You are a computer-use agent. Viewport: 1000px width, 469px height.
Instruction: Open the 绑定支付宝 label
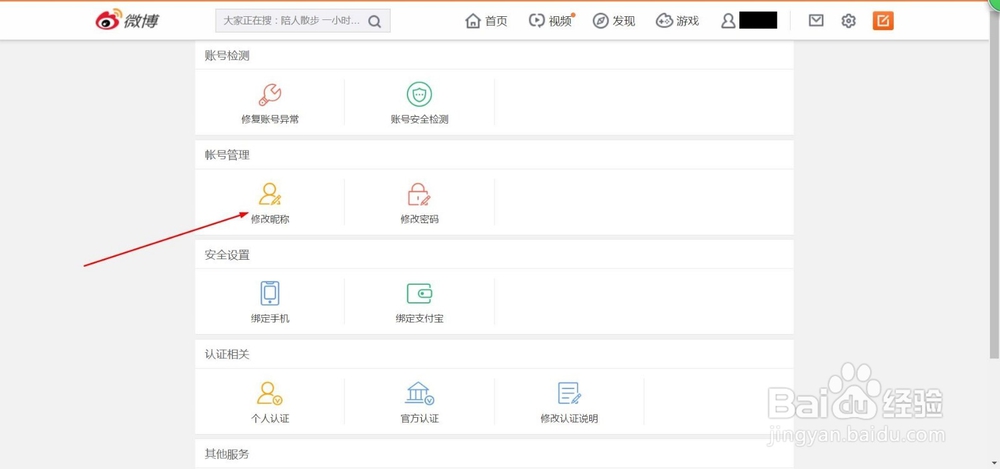[x=420, y=318]
